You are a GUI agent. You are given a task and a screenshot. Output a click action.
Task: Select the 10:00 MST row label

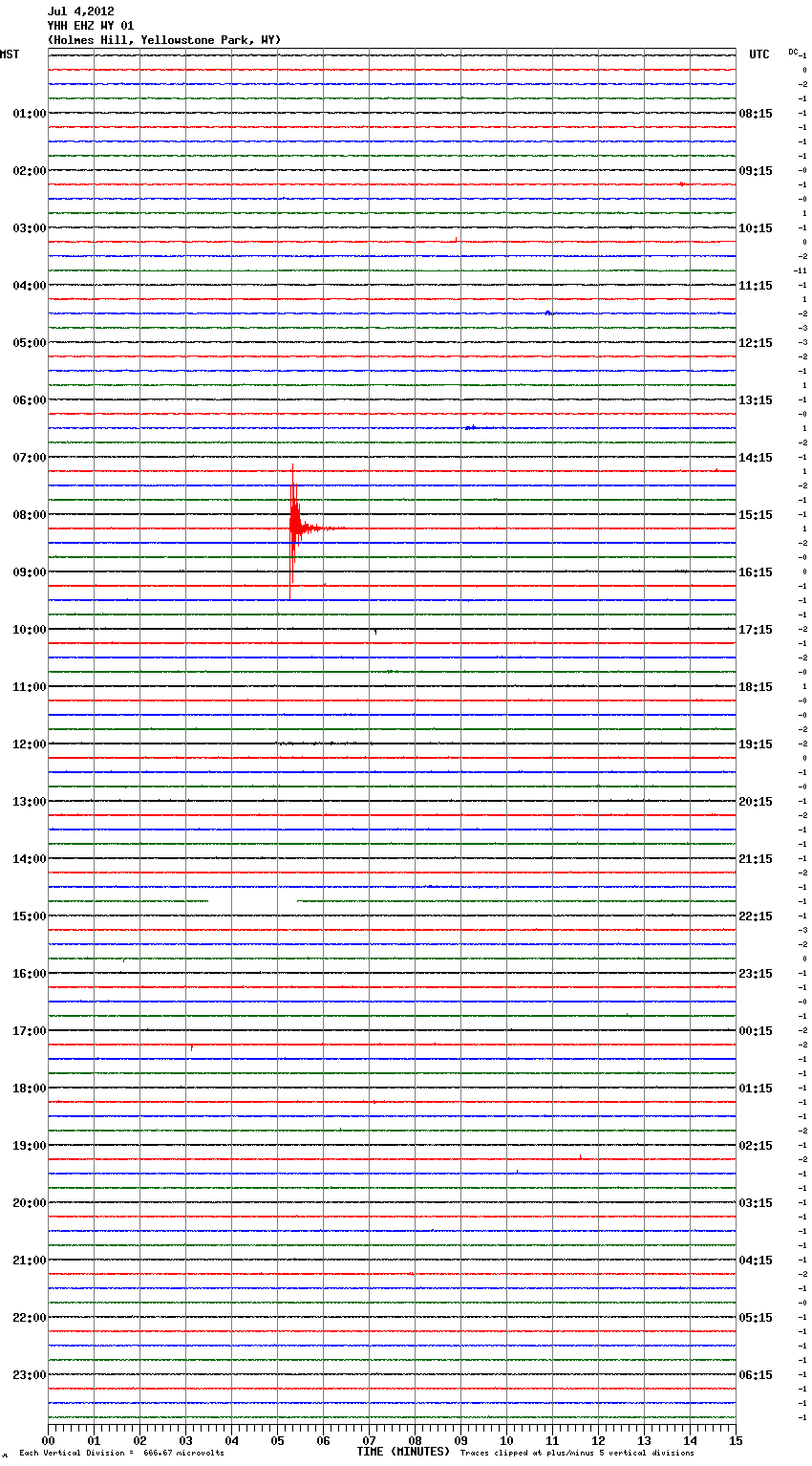[x=30, y=630]
